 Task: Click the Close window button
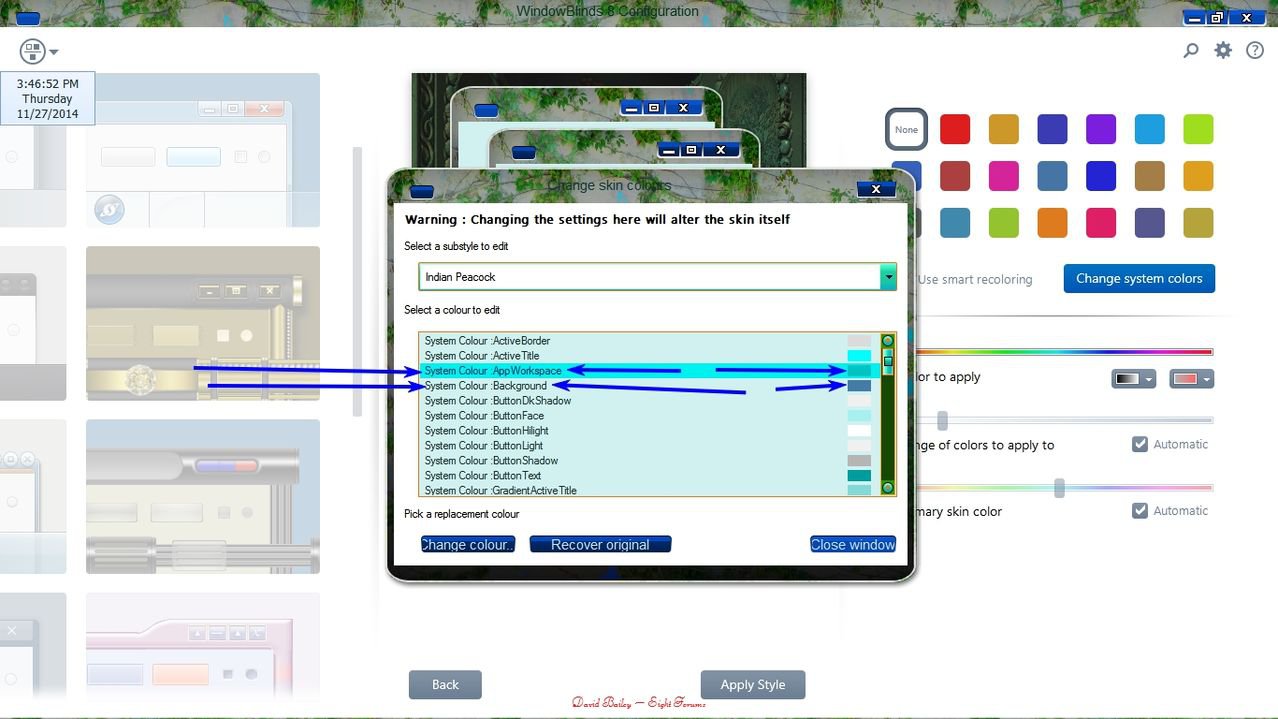click(x=853, y=544)
